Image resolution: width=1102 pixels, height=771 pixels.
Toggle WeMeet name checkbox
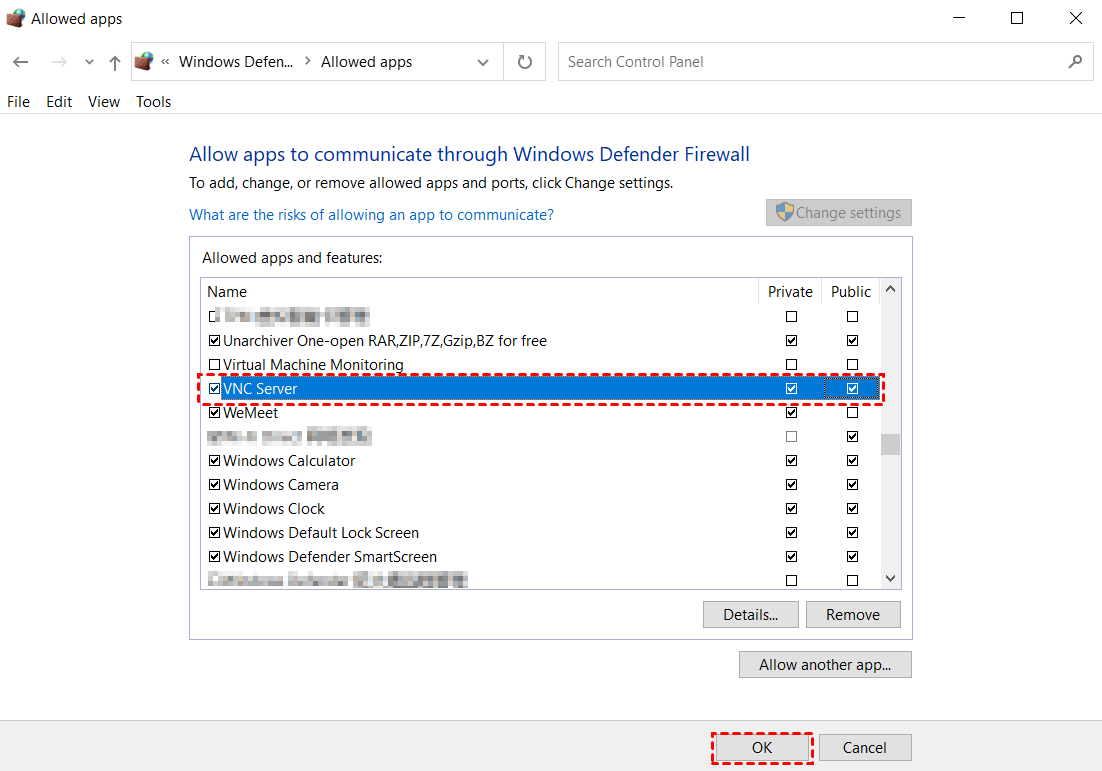coord(214,413)
